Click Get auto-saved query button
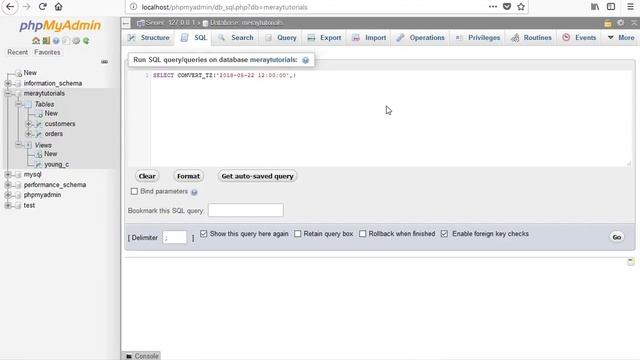640x360 pixels. [x=257, y=176]
